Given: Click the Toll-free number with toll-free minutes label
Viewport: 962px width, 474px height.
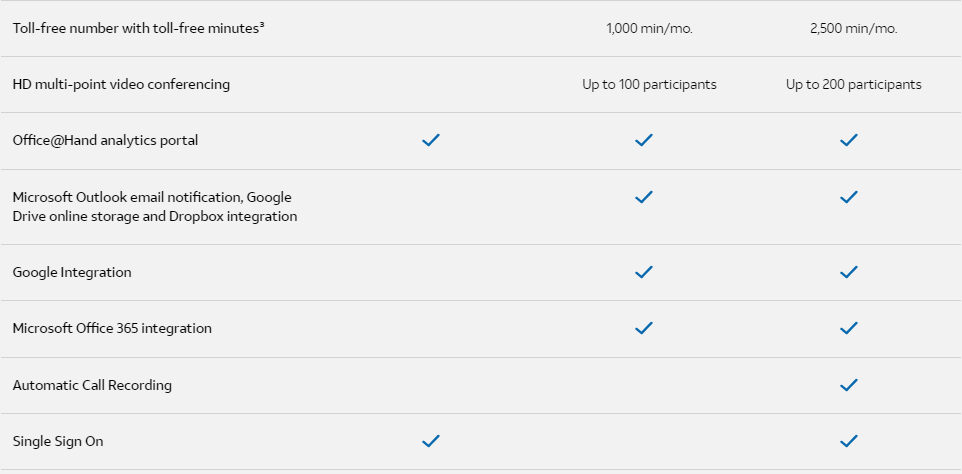Looking at the screenshot, I should click(139, 28).
